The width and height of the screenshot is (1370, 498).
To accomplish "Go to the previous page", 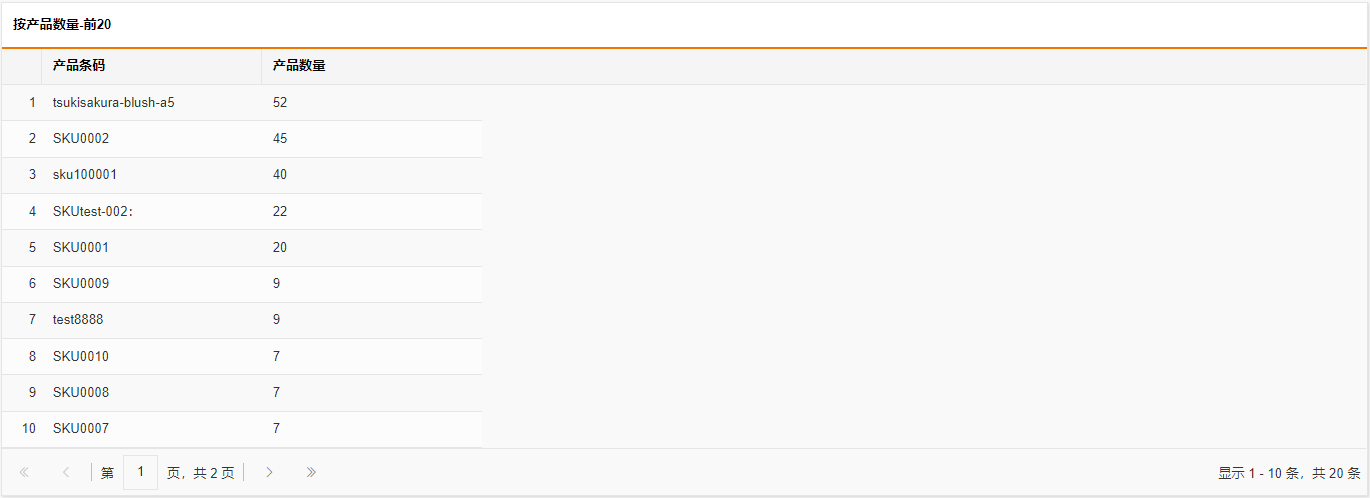I will click(x=66, y=472).
